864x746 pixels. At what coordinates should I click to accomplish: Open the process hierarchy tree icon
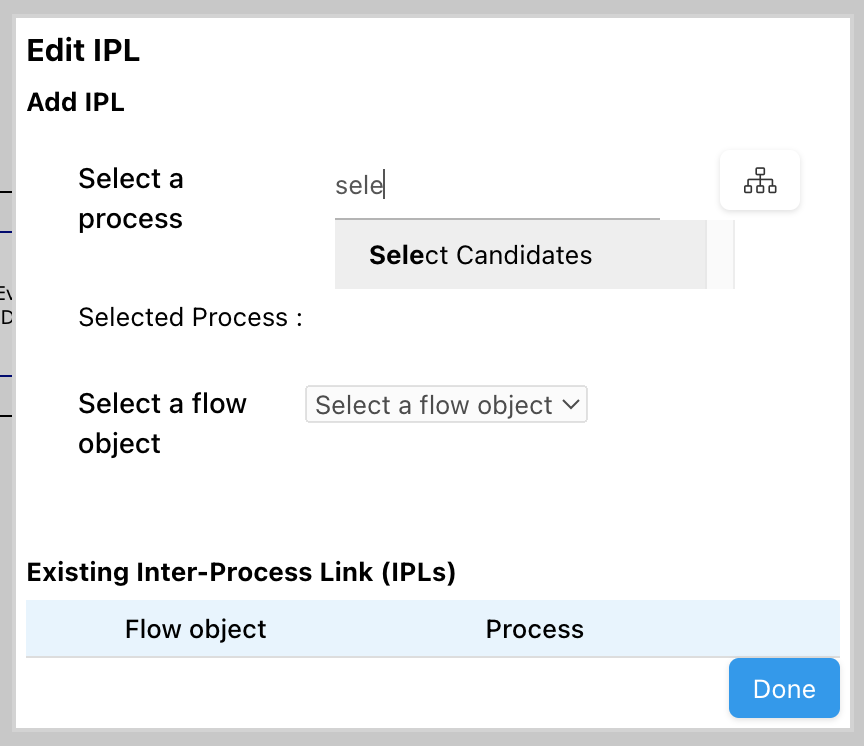tap(760, 181)
